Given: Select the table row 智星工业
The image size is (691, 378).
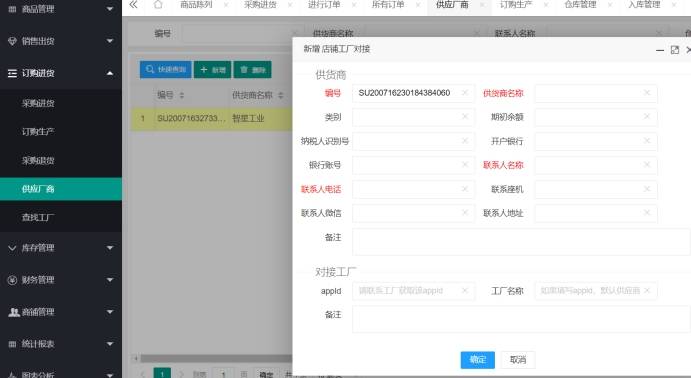Looking at the screenshot, I should tap(212, 118).
